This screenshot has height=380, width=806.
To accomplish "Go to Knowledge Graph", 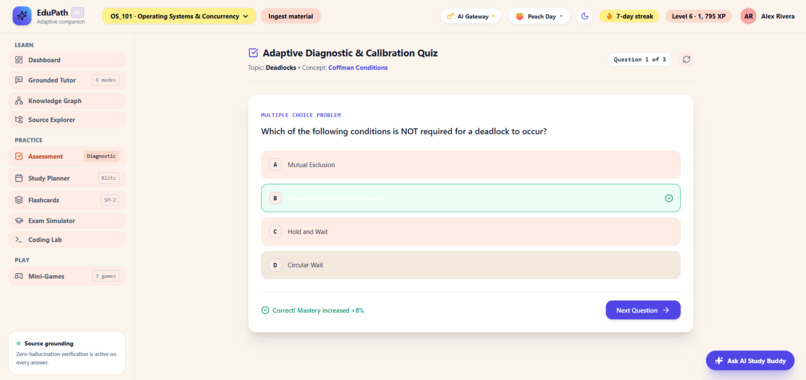I will point(67,101).
